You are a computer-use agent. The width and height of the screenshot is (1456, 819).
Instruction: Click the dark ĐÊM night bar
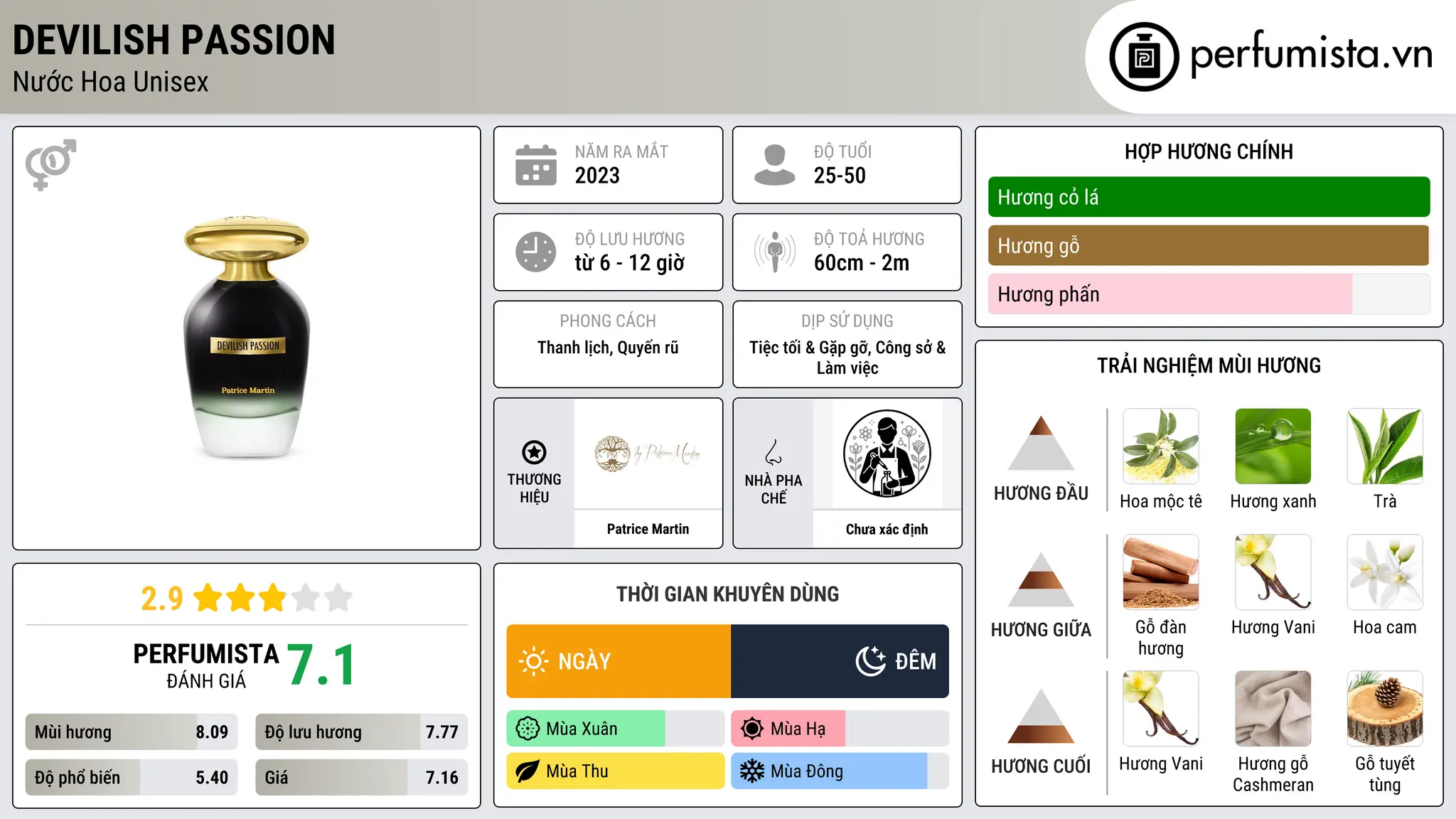[x=840, y=661]
